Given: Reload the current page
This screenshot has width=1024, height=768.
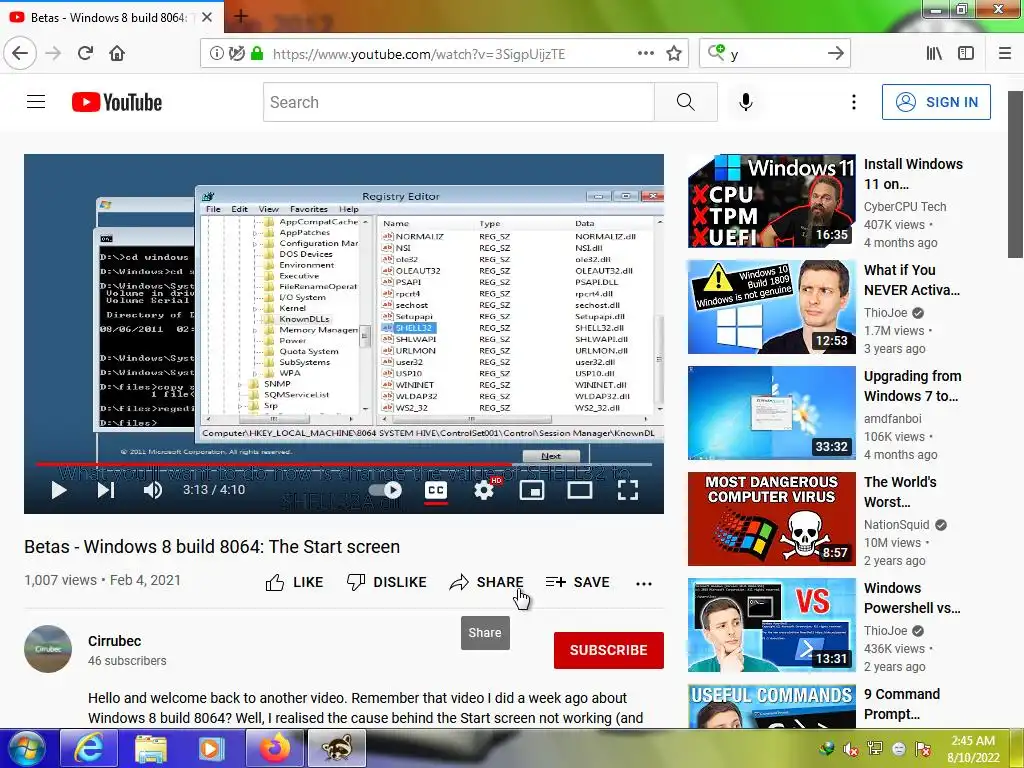Looking at the screenshot, I should (85, 54).
